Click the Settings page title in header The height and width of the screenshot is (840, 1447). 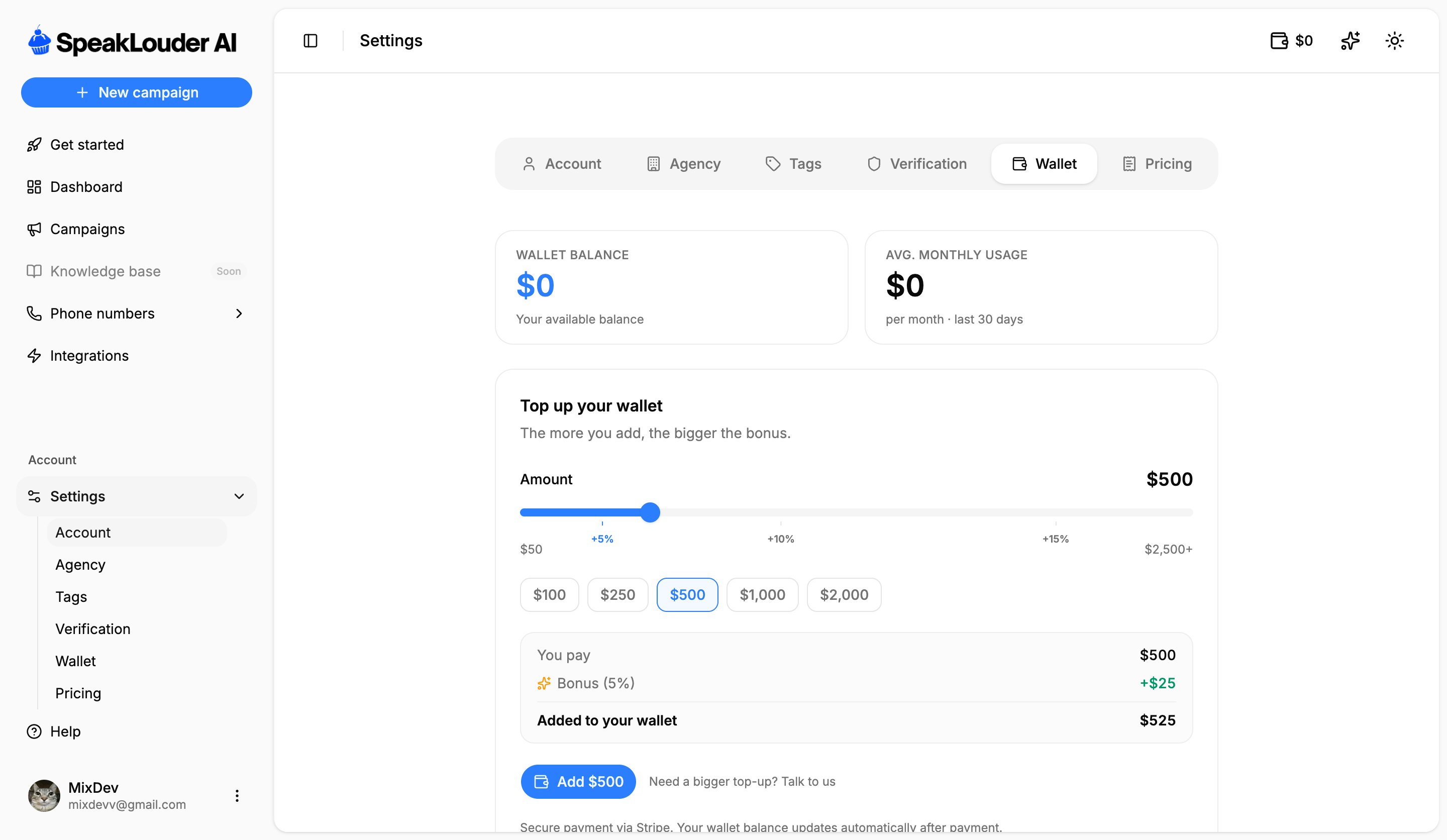[x=391, y=41]
